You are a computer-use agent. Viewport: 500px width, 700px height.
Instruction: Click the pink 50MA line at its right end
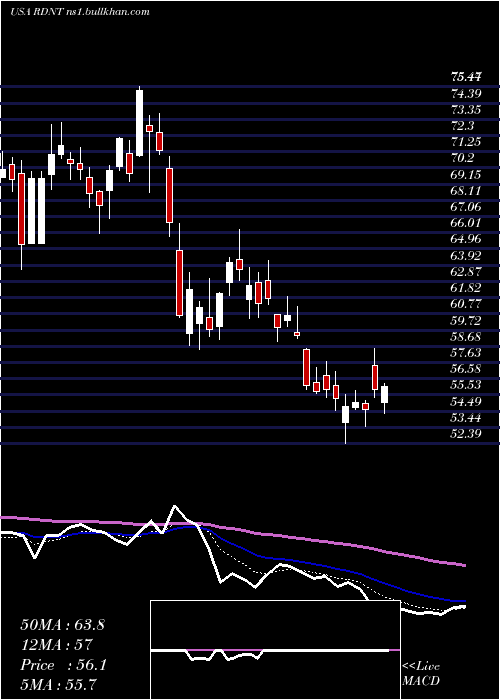point(464,565)
